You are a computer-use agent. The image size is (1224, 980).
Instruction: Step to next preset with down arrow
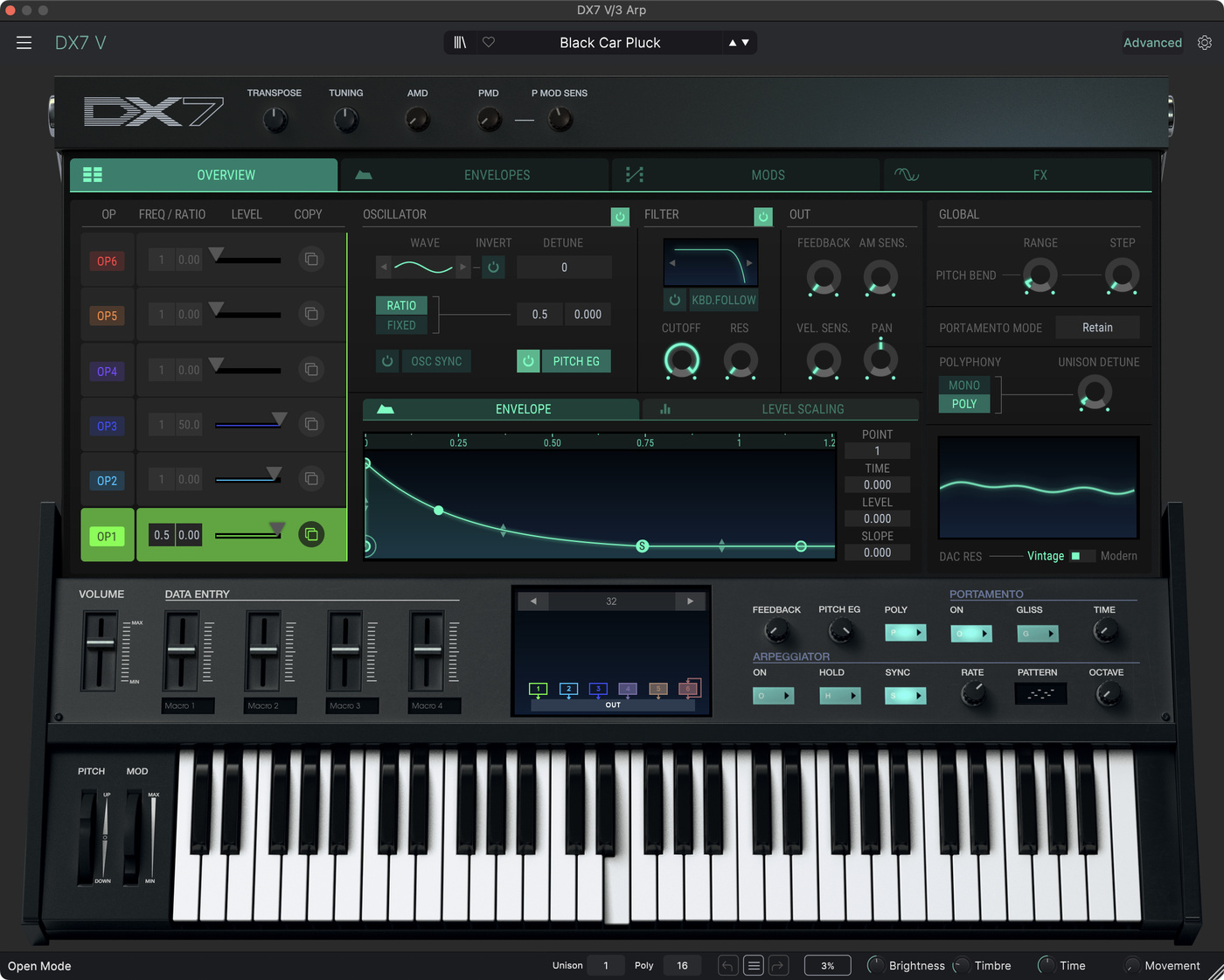pos(746,43)
